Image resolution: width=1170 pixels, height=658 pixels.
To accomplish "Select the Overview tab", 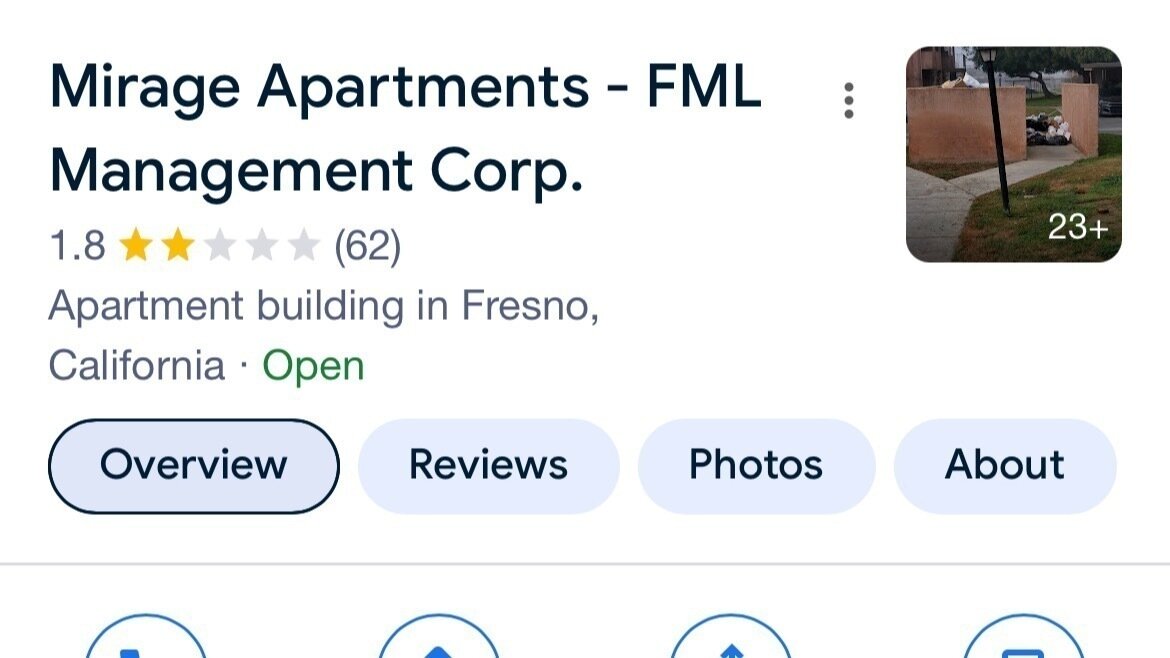I will point(194,466).
